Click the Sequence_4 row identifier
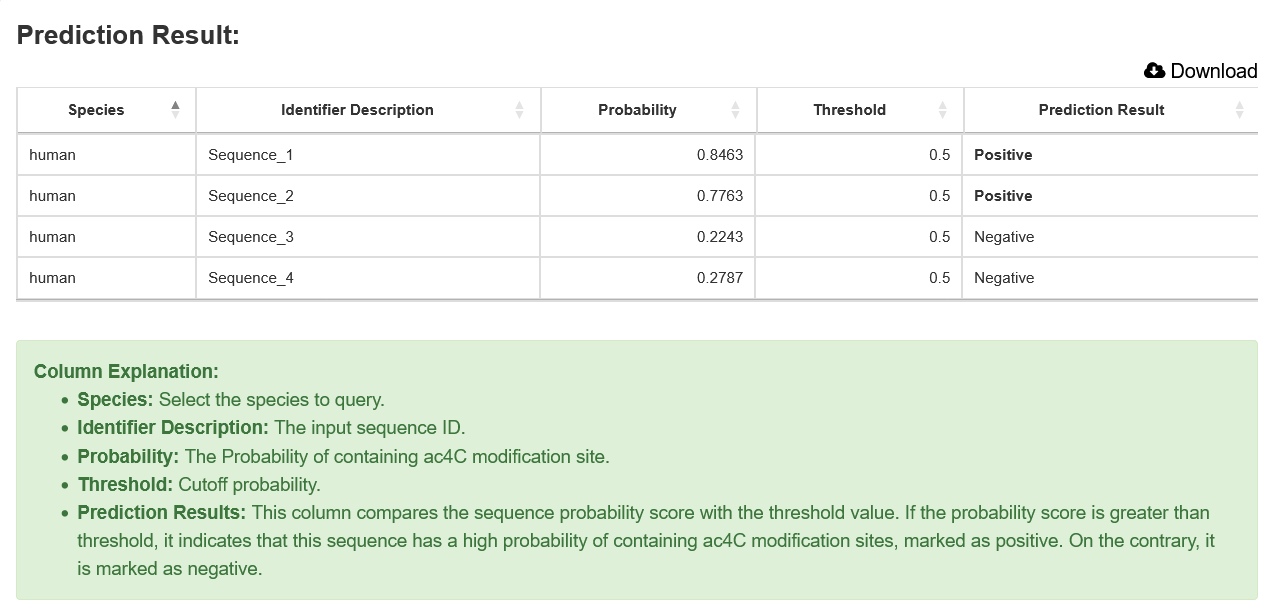 251,278
